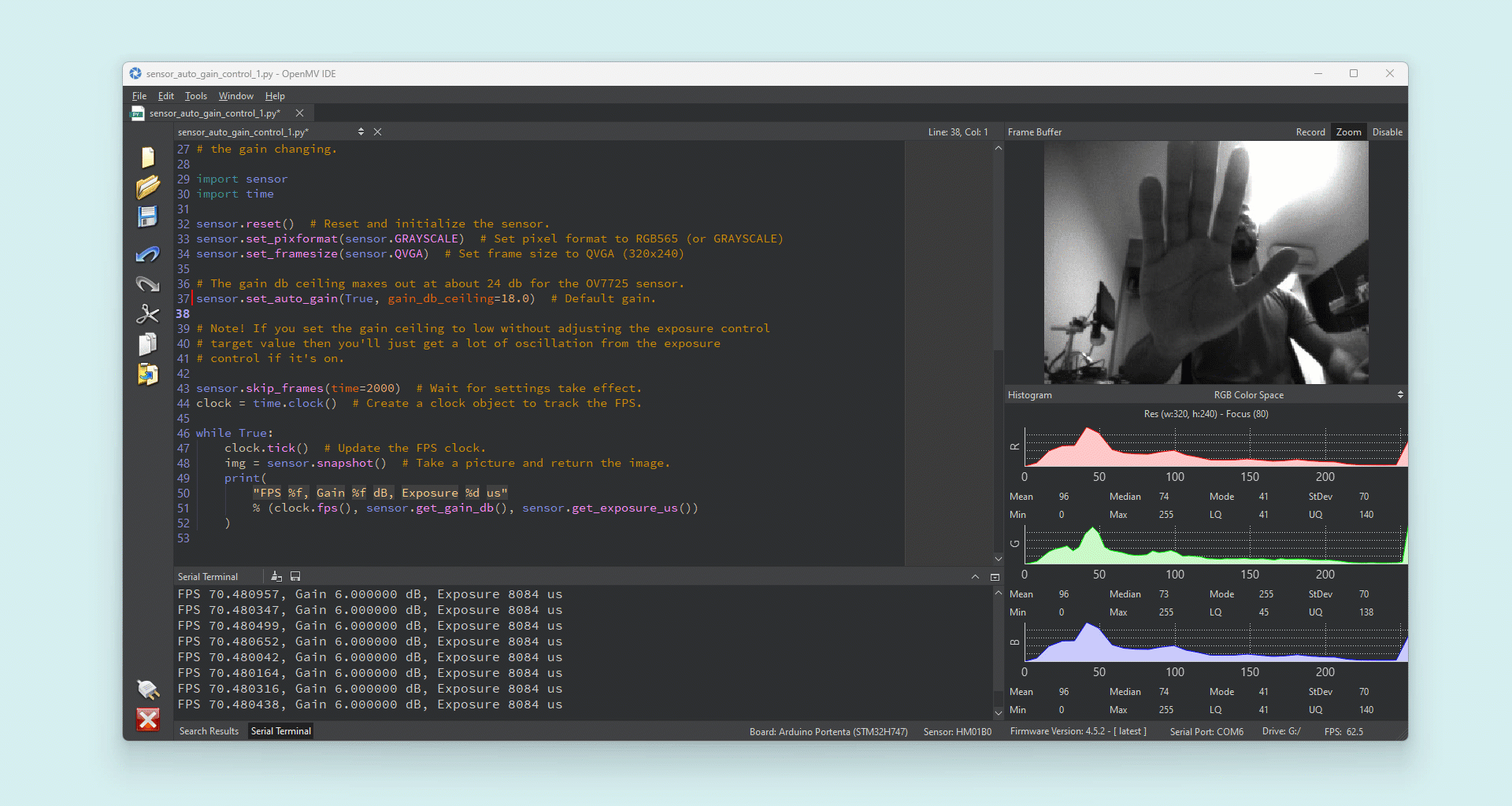Image resolution: width=1512 pixels, height=806 pixels.
Task: Clear the serial terminal with broom icon
Action: [276, 577]
